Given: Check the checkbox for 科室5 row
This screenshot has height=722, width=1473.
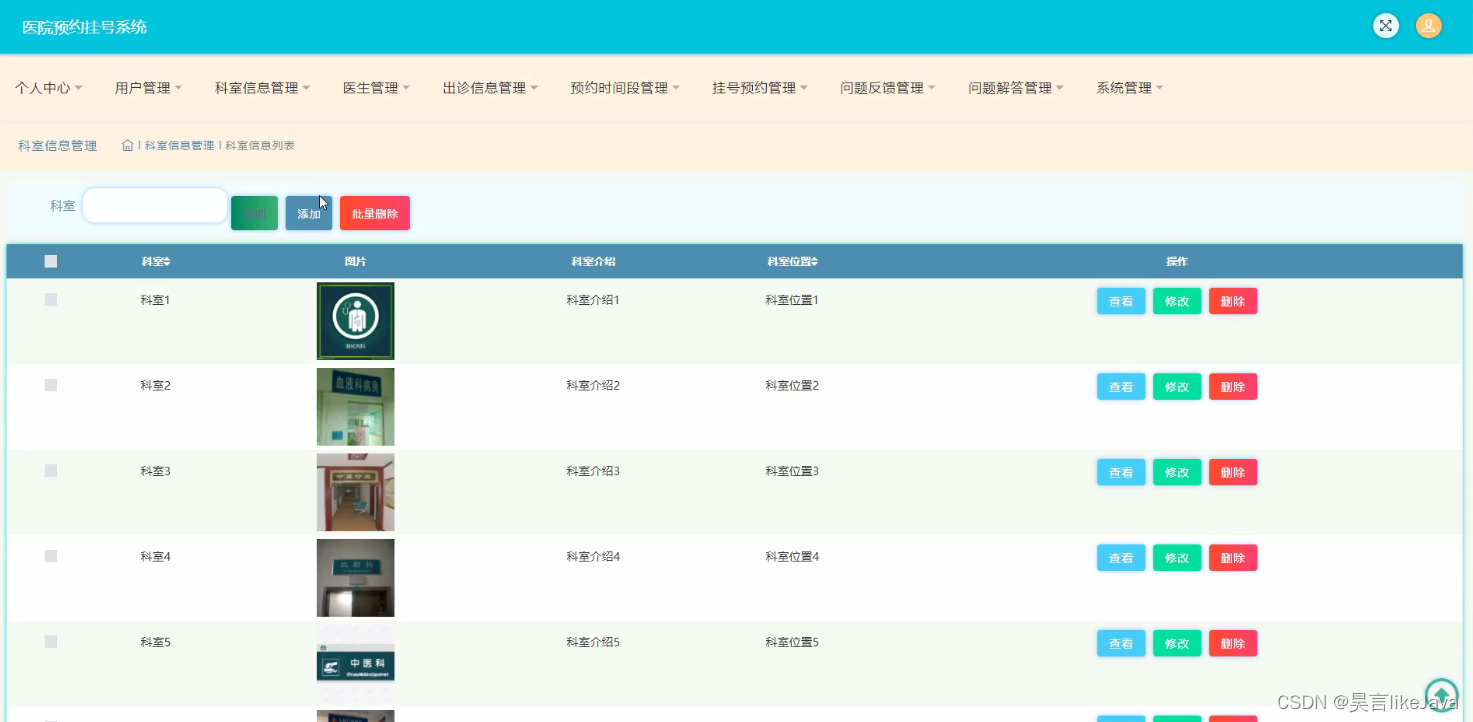Looking at the screenshot, I should pyautogui.click(x=51, y=641).
